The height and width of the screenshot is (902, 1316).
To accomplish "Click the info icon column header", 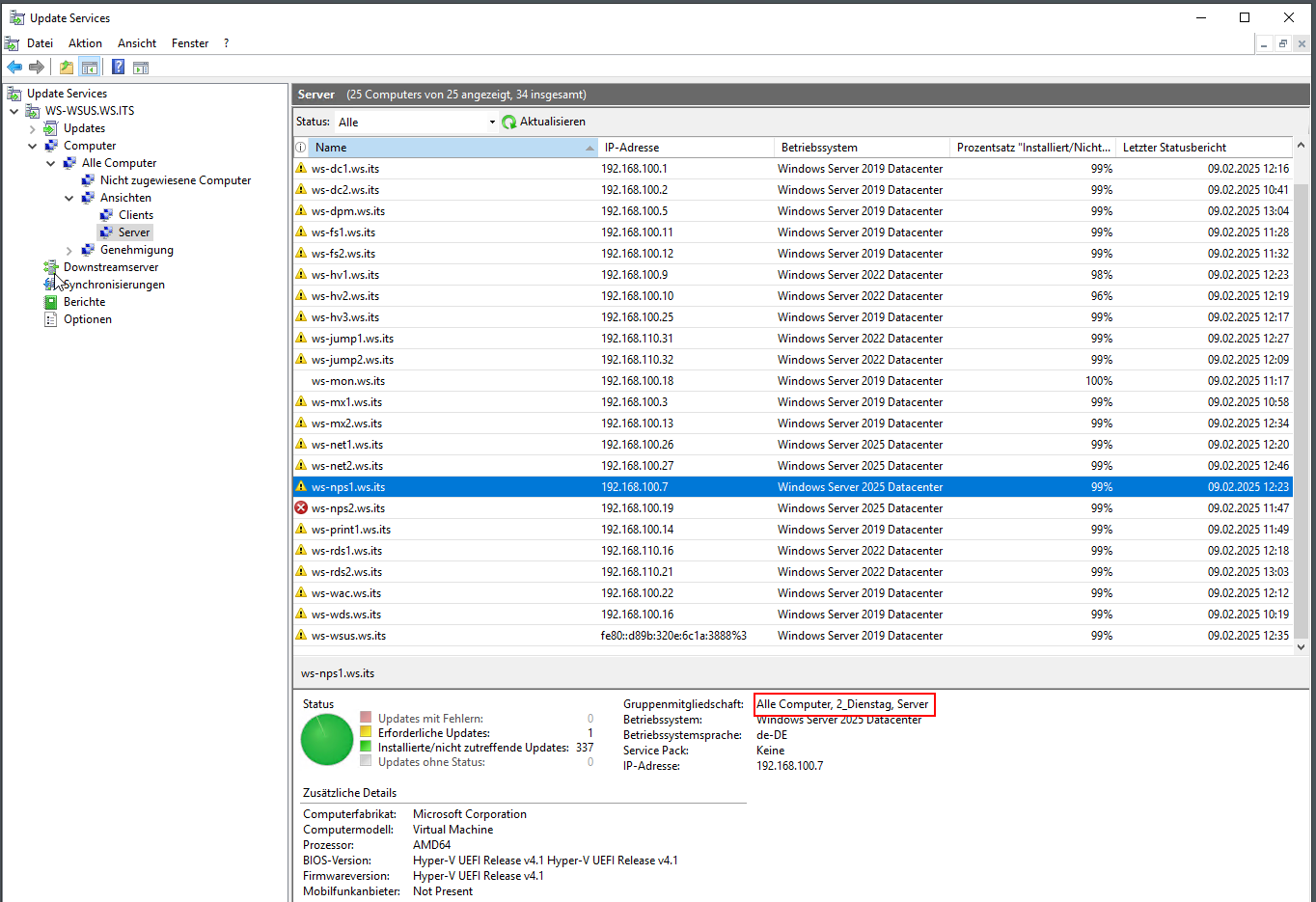I will pyautogui.click(x=301, y=148).
